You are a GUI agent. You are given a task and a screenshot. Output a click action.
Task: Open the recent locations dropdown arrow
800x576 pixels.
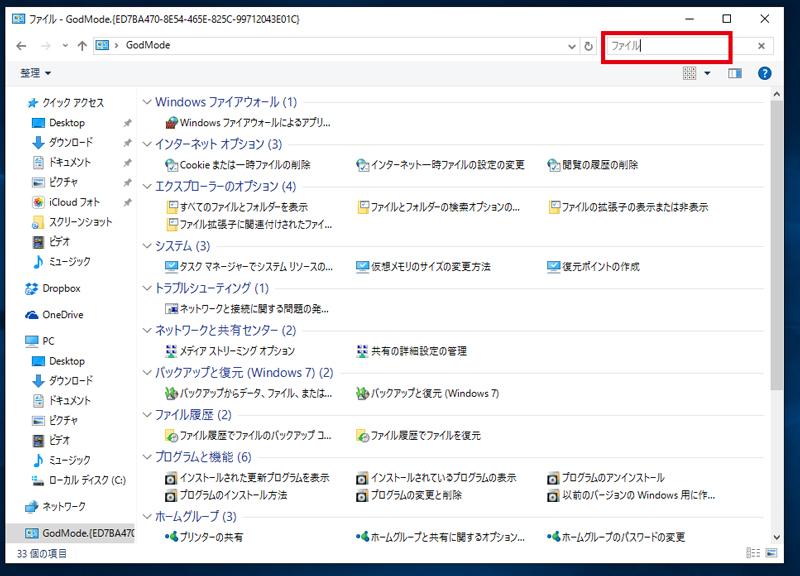(x=65, y=46)
